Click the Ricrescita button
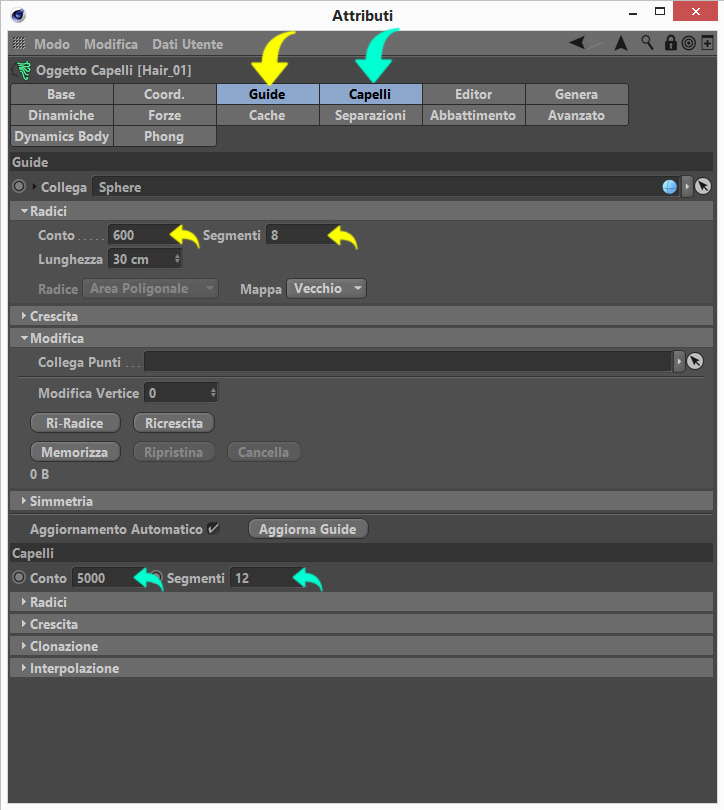 [x=174, y=423]
